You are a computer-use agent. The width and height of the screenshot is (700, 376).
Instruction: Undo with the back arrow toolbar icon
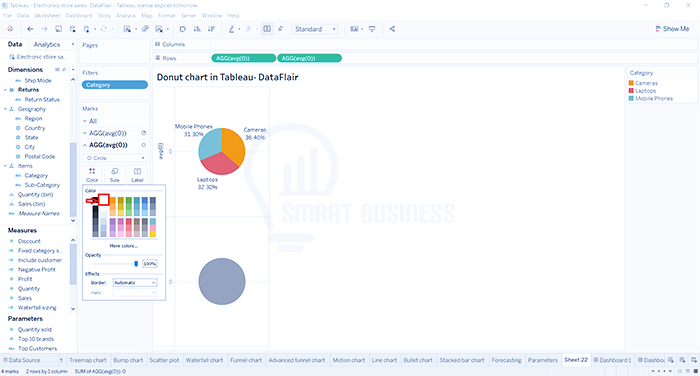coord(30,29)
